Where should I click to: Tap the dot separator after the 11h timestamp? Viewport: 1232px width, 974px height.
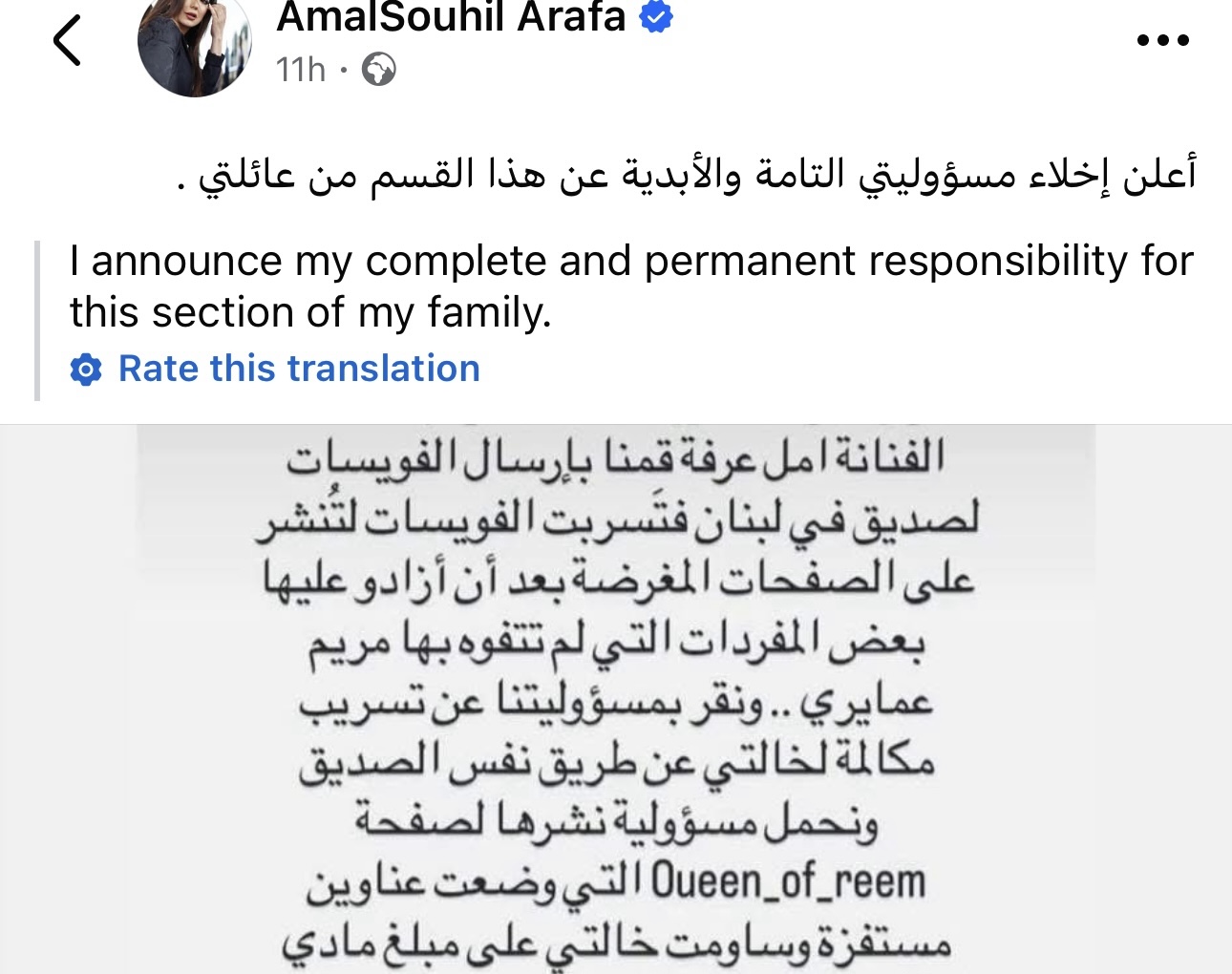[344, 70]
